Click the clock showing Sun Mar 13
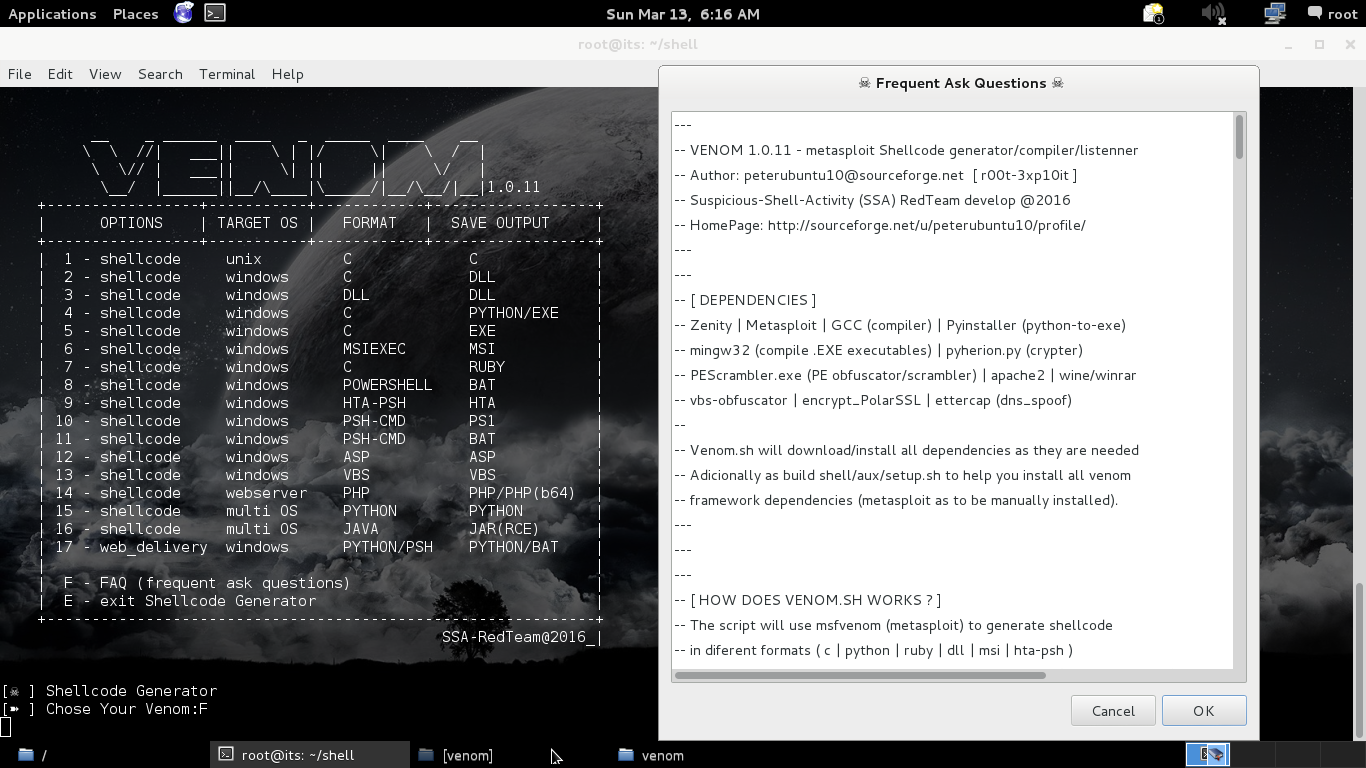The image size is (1366, 768). click(683, 13)
